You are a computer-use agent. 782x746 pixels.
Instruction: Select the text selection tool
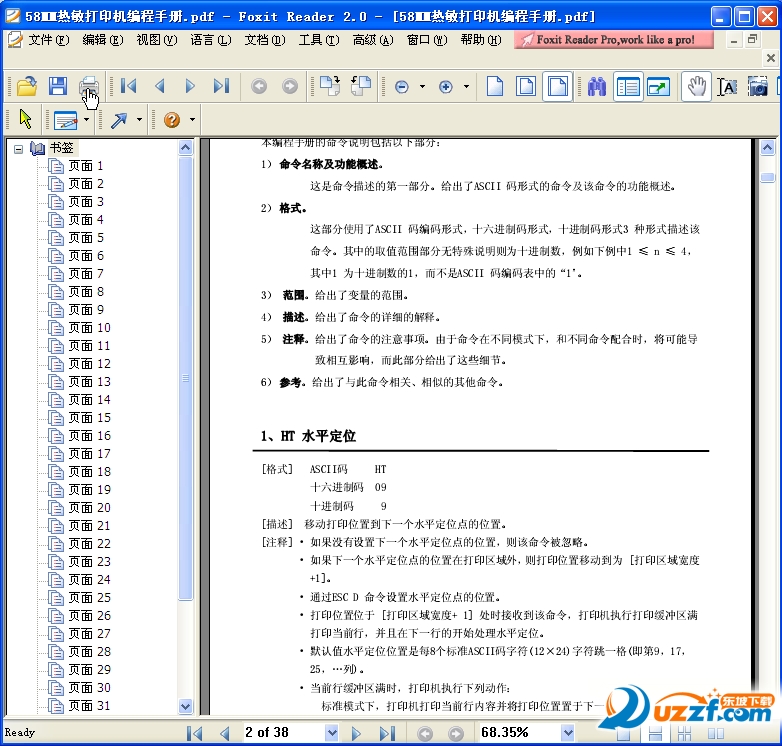(727, 86)
